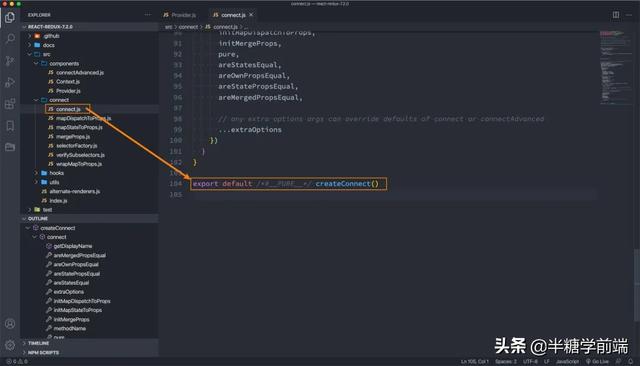Screen dimensions: 640x366
Task: Open selectorFactory.js file
Action: (77, 146)
